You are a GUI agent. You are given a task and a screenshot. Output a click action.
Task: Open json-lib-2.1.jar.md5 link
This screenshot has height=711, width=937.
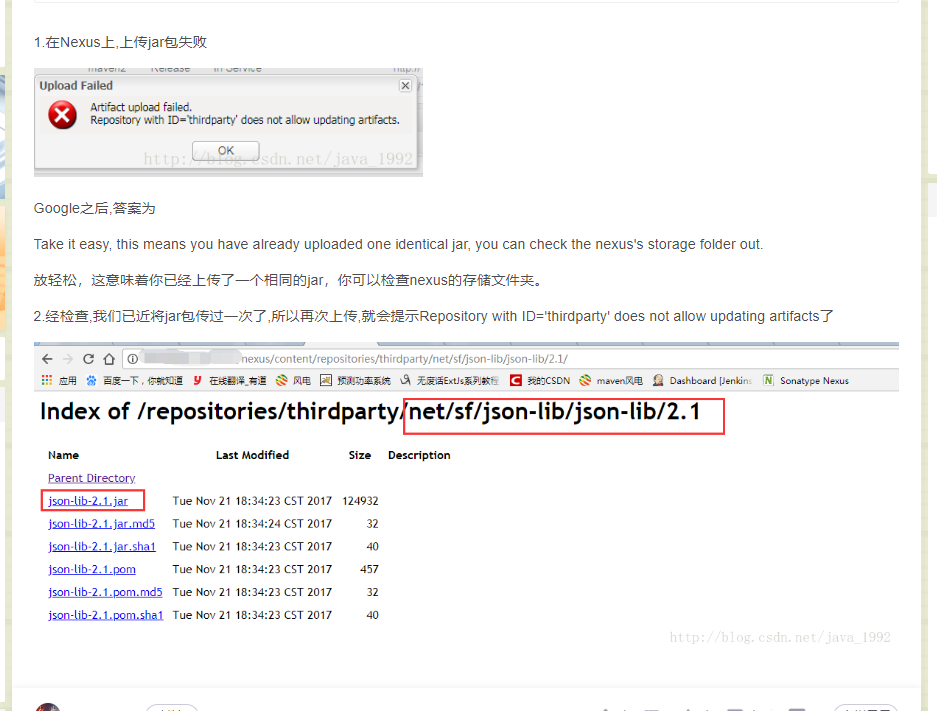point(101,523)
